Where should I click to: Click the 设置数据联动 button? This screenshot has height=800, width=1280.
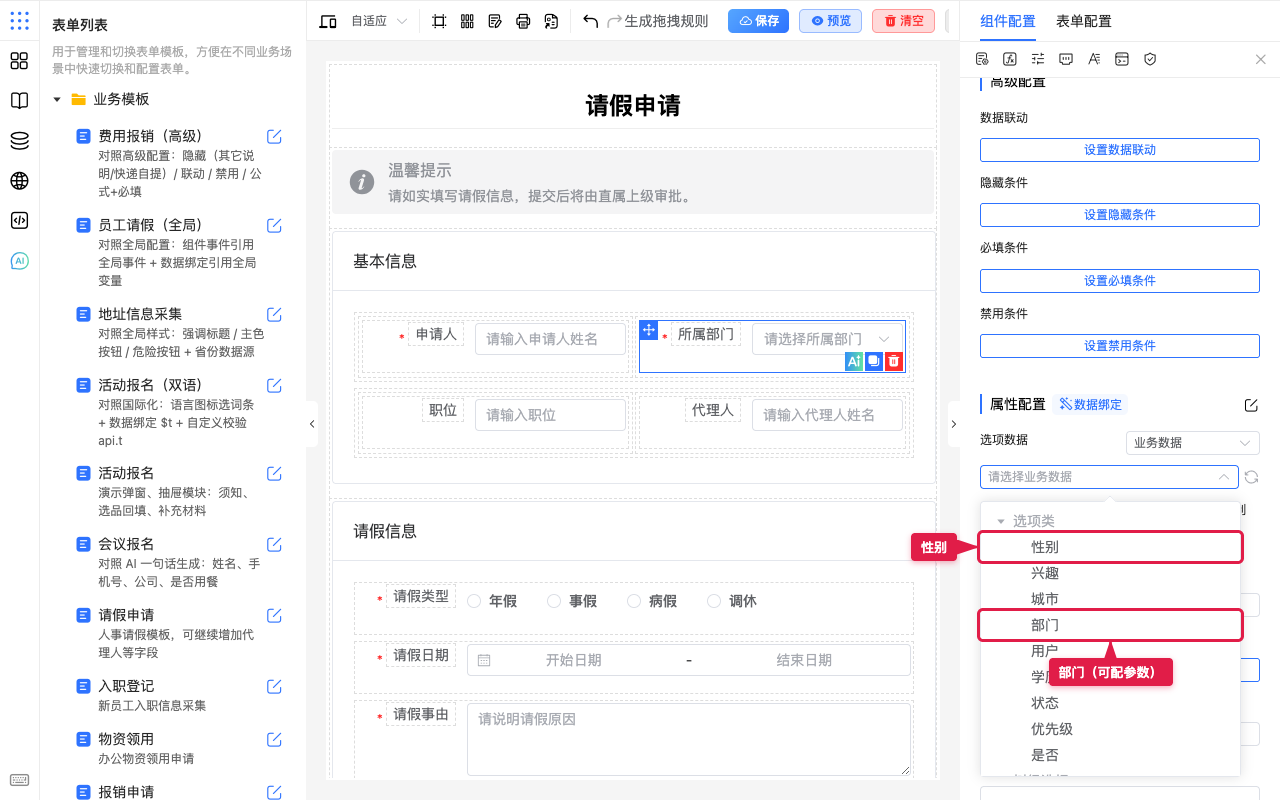coord(1120,150)
